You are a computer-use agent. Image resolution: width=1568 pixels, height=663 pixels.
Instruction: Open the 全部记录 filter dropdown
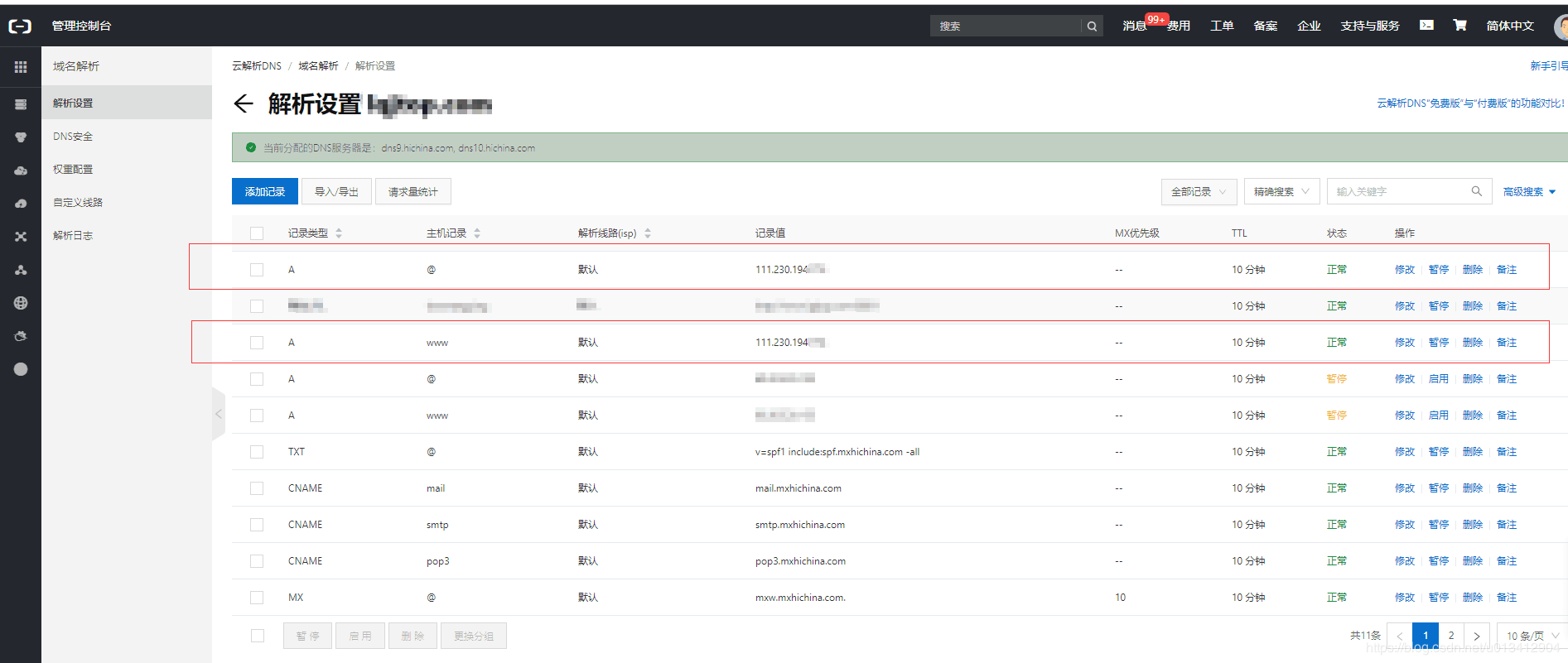click(1199, 192)
